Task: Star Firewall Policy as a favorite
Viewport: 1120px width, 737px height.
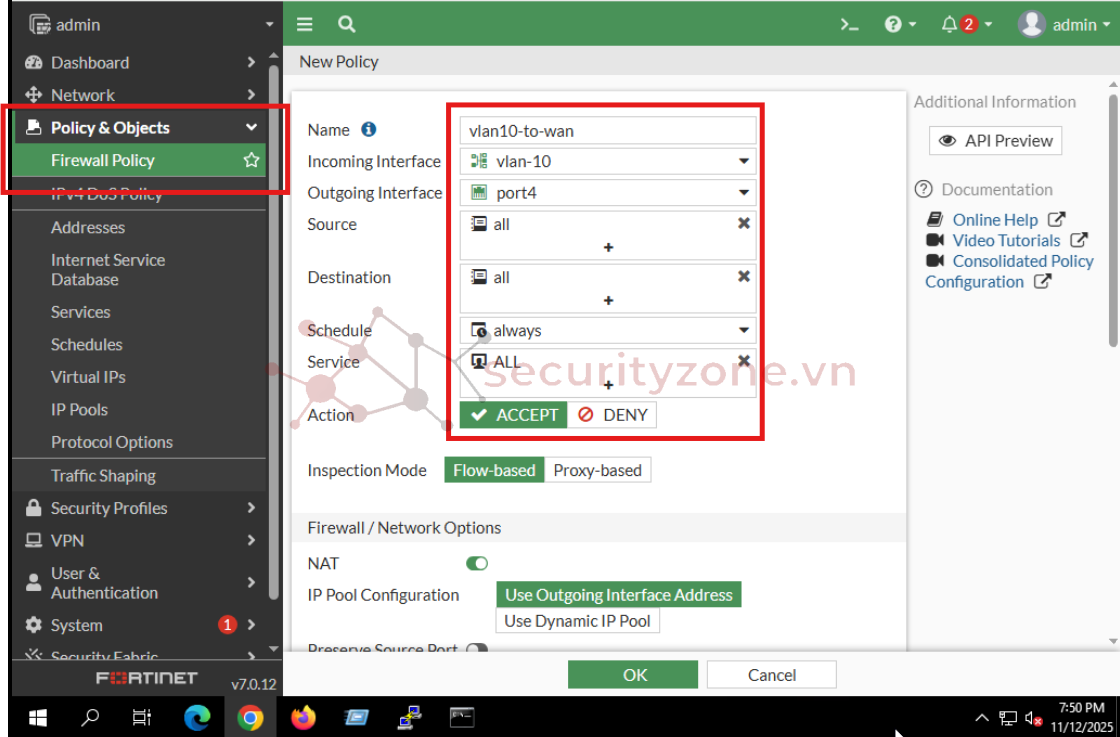Action: (252, 160)
